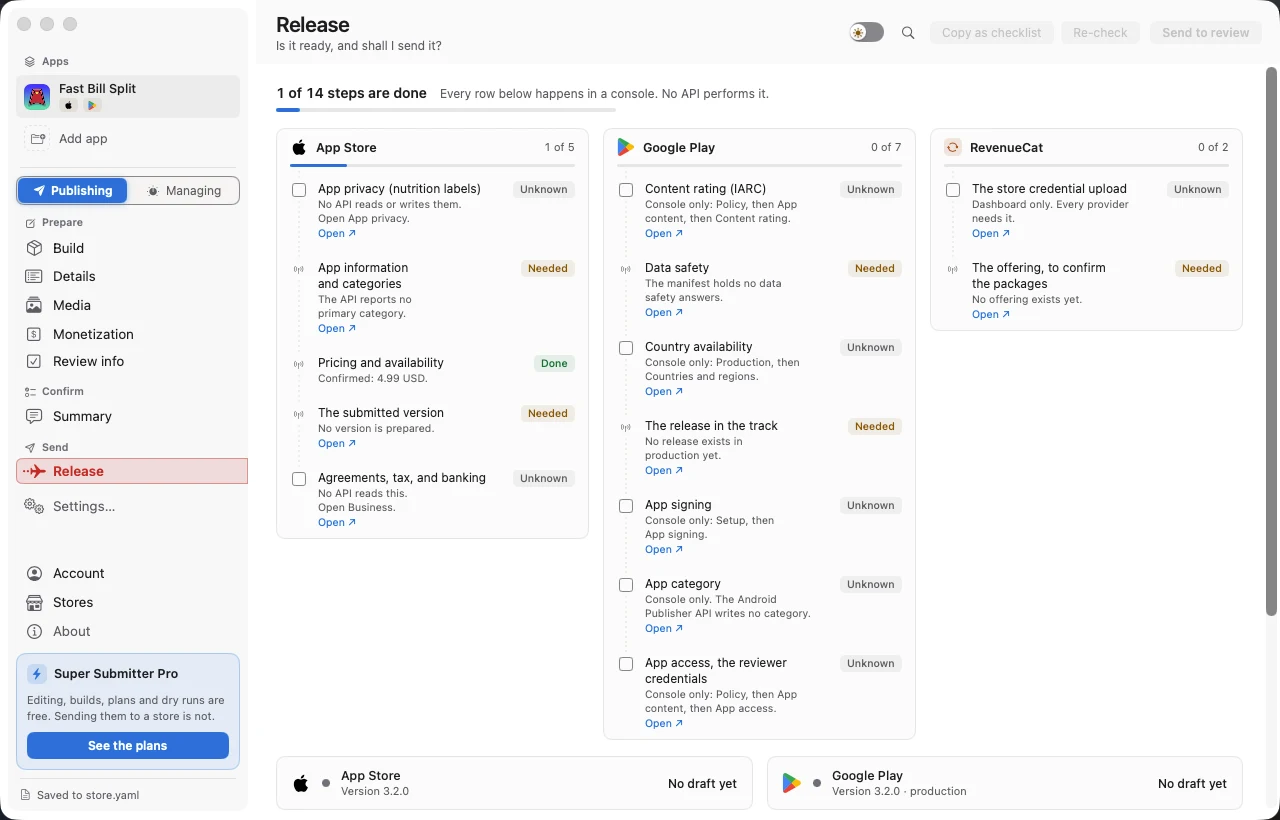The image size is (1280, 820).
Task: Check the Country availability box
Action: point(626,348)
